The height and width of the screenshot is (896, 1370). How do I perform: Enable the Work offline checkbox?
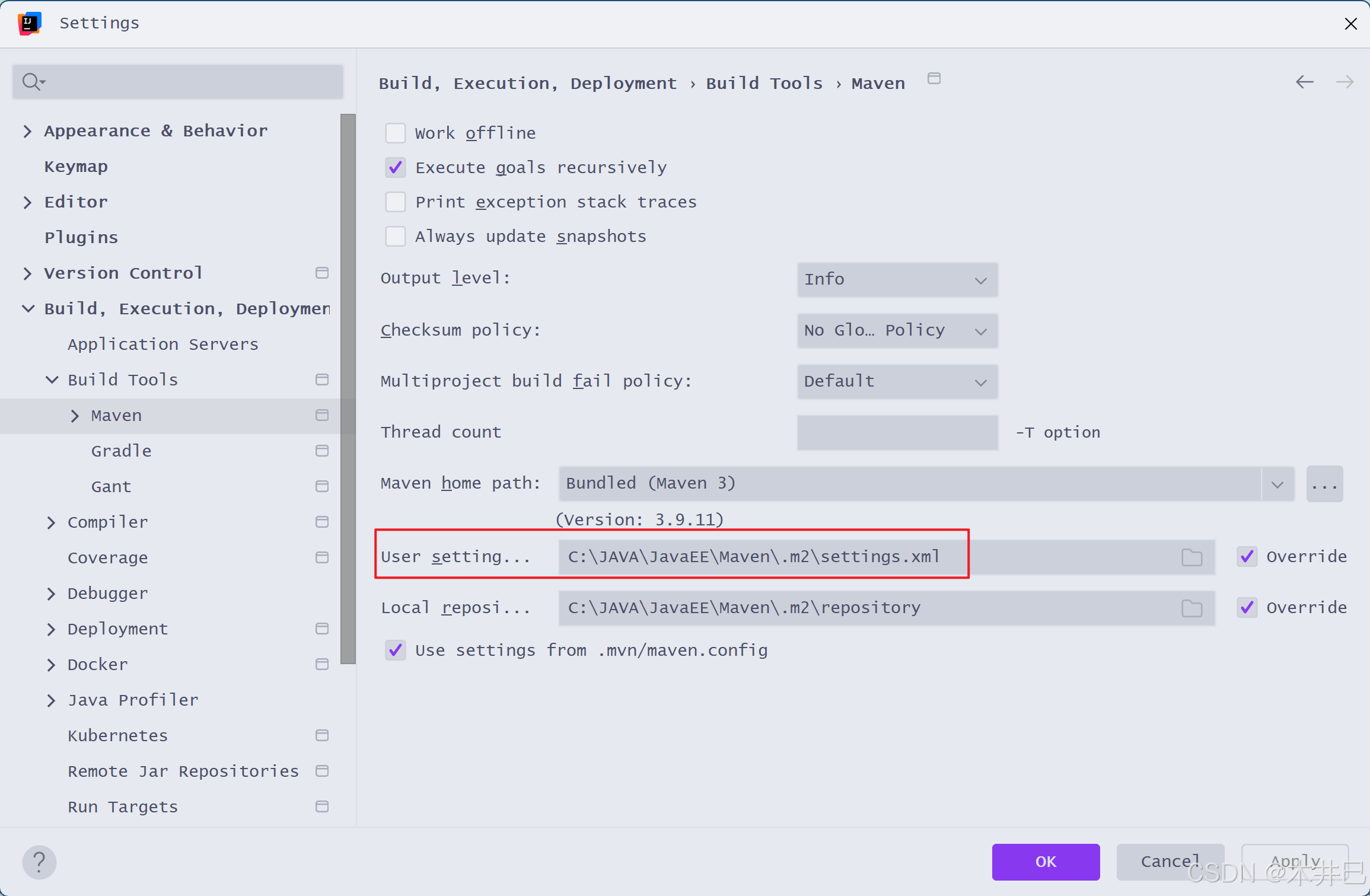tap(396, 133)
